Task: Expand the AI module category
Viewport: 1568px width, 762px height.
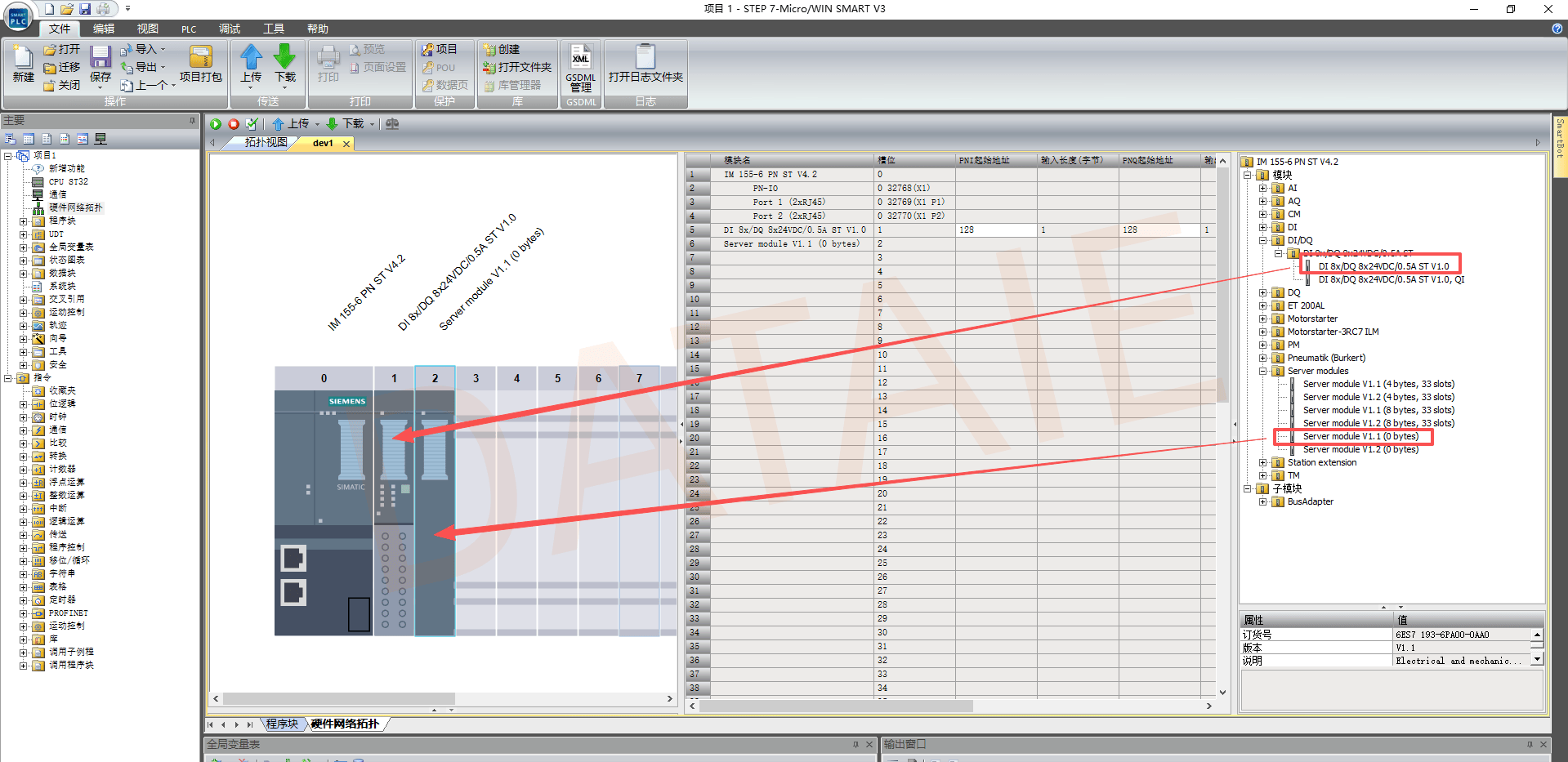Action: (x=1262, y=189)
